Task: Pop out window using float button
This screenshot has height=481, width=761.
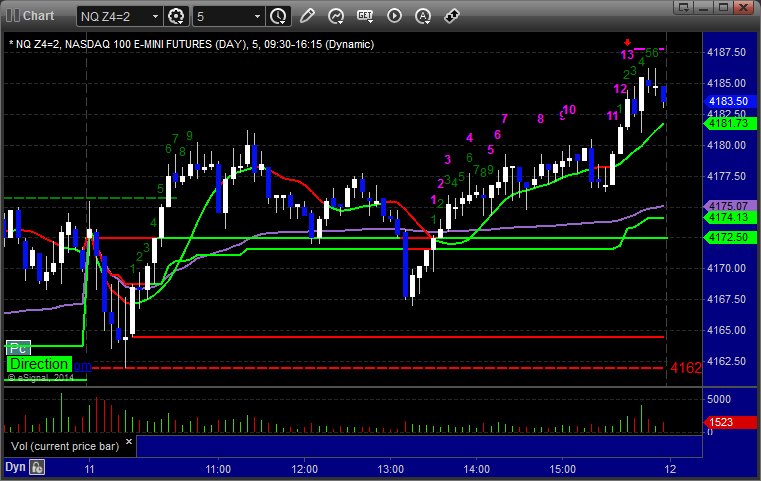Action: click(x=684, y=7)
